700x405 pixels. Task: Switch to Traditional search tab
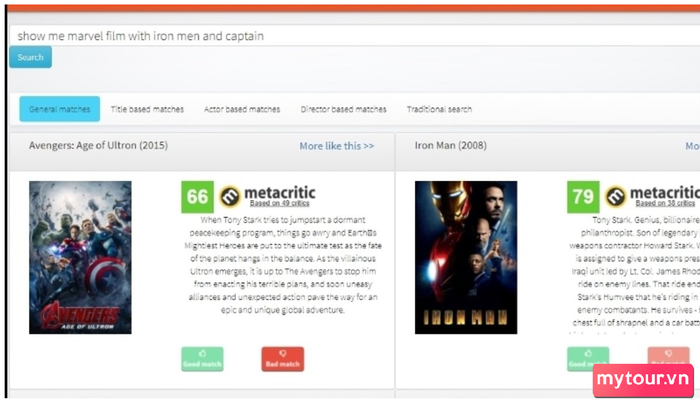point(439,109)
